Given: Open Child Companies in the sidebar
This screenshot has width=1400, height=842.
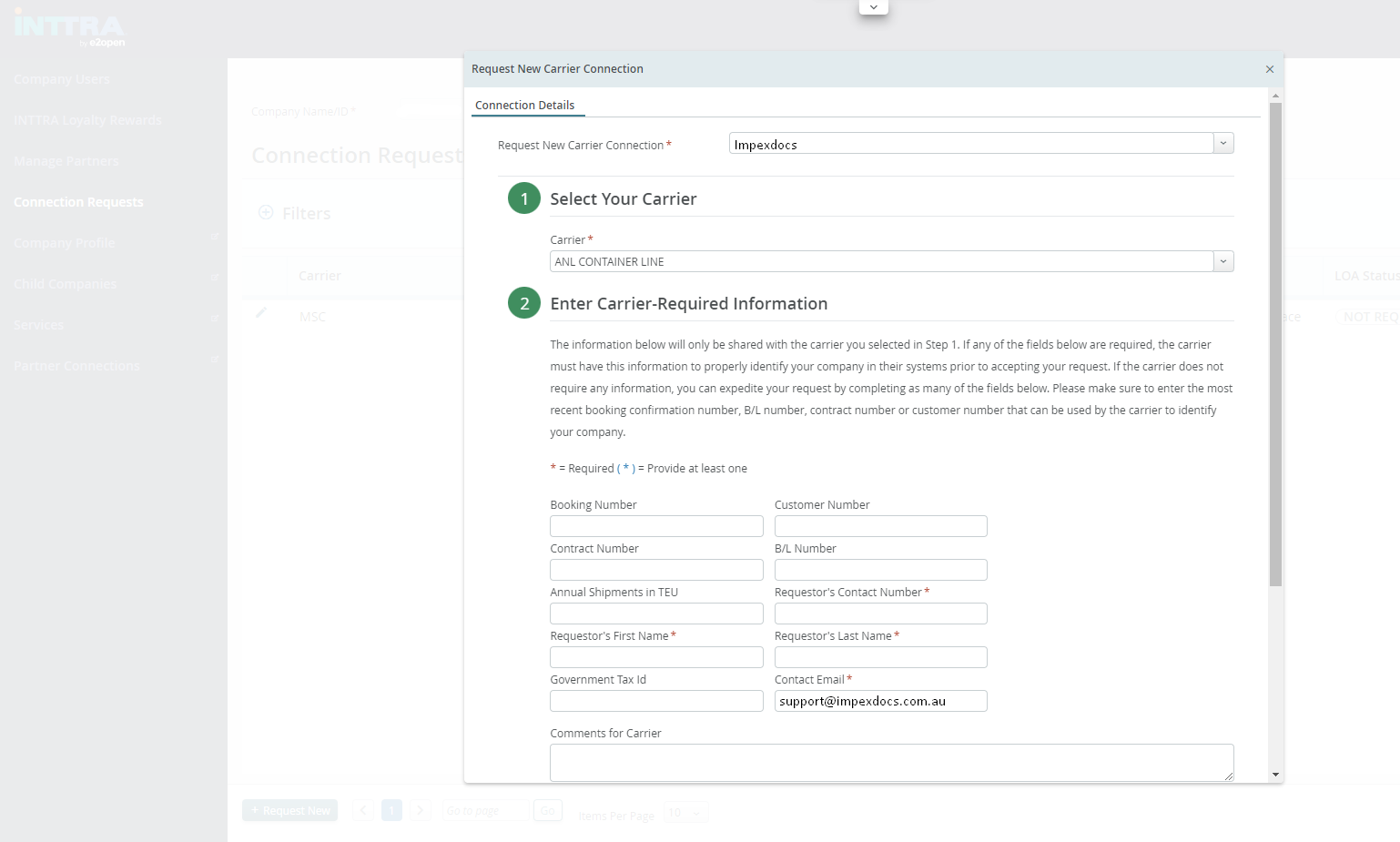Looking at the screenshot, I should pyautogui.click(x=66, y=284).
